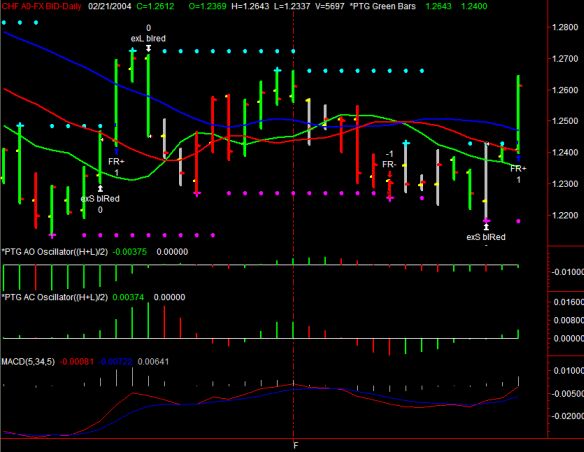Viewport: 584px width, 452px height.
Task: Click the 1.2800 price axis label
Action: [565, 27]
